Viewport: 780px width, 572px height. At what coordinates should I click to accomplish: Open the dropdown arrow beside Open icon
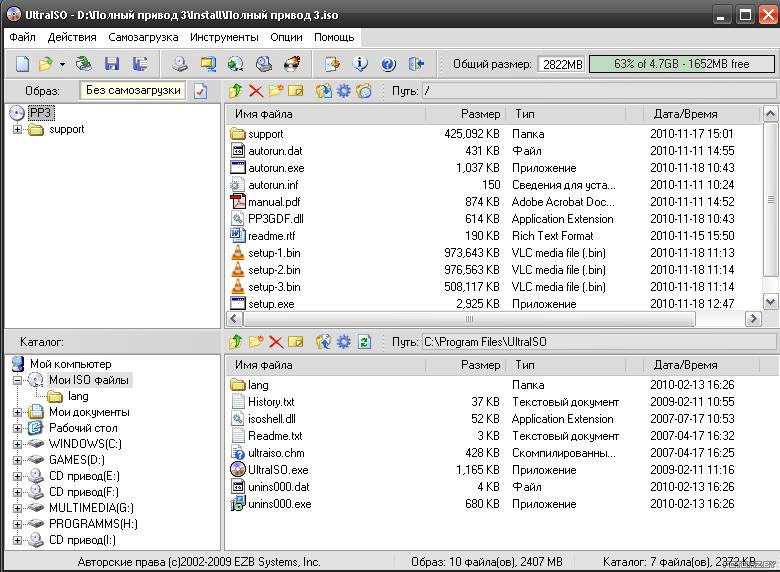tap(62, 64)
